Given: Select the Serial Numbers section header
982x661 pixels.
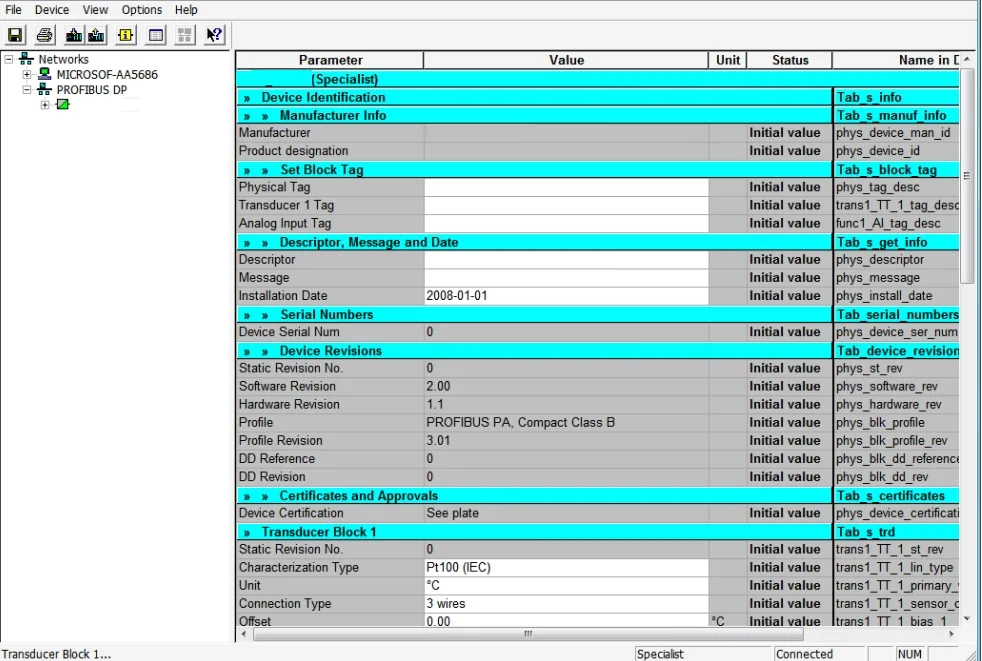Looking at the screenshot, I should [x=534, y=315].
